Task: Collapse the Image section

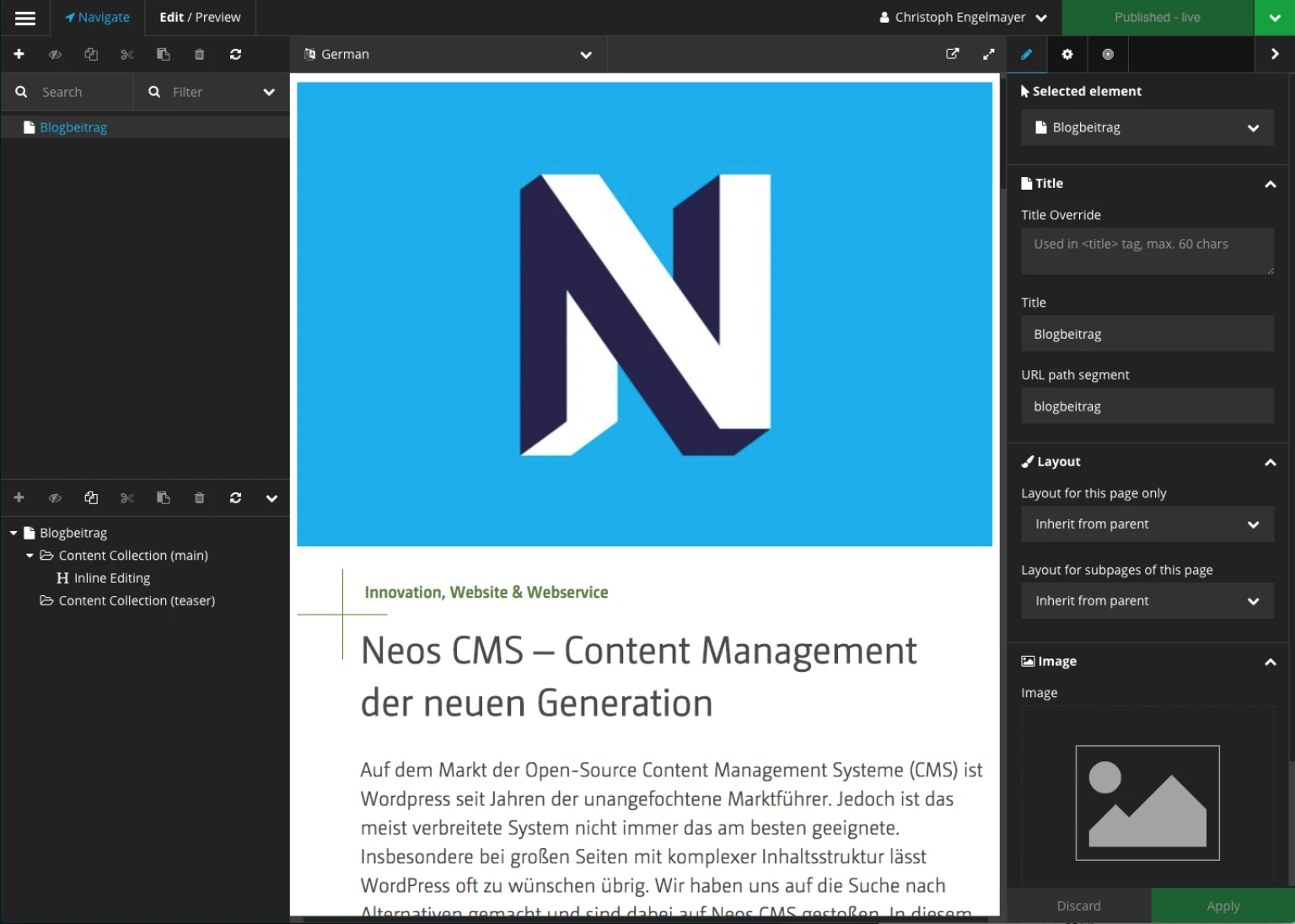Action: (x=1270, y=662)
